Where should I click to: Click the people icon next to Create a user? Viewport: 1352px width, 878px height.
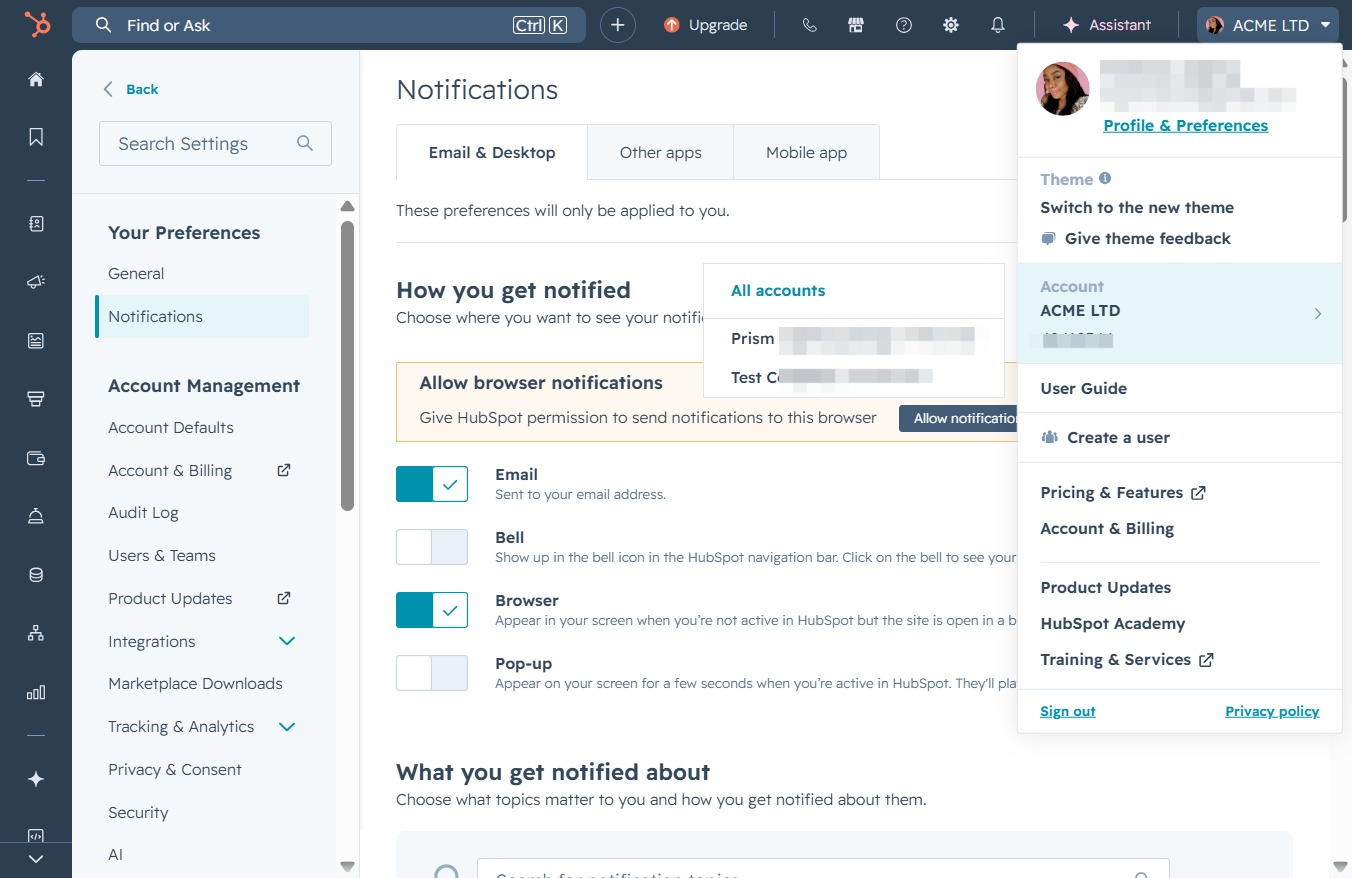[x=1049, y=437]
